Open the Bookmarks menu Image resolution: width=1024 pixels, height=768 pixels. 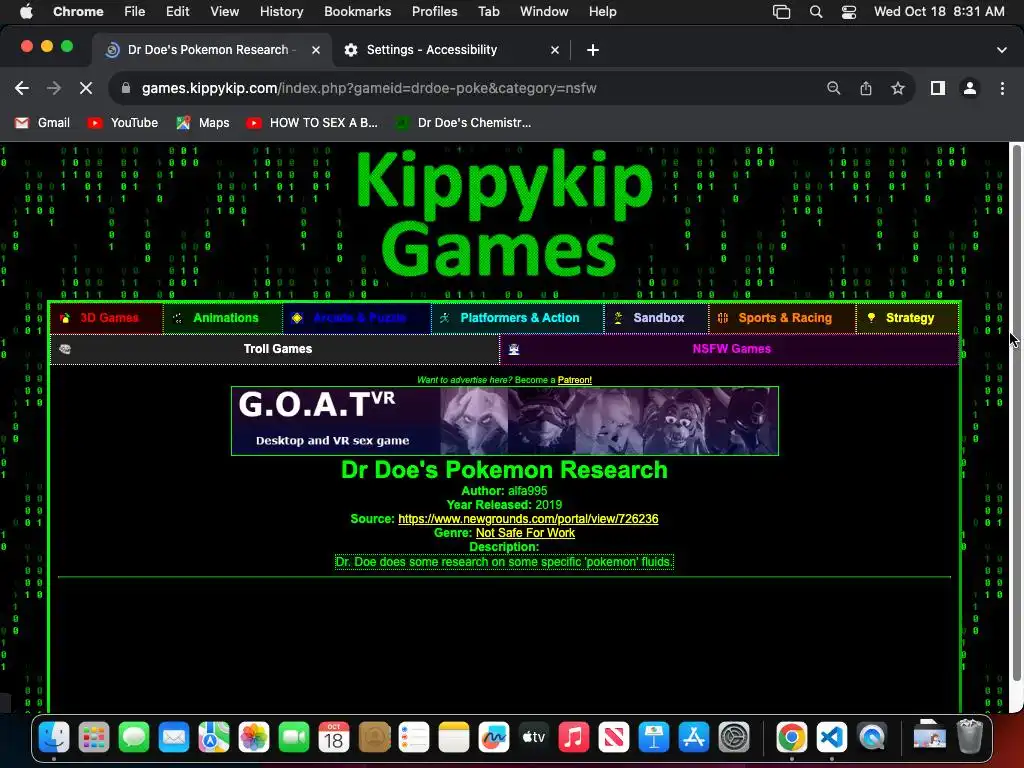coord(357,12)
